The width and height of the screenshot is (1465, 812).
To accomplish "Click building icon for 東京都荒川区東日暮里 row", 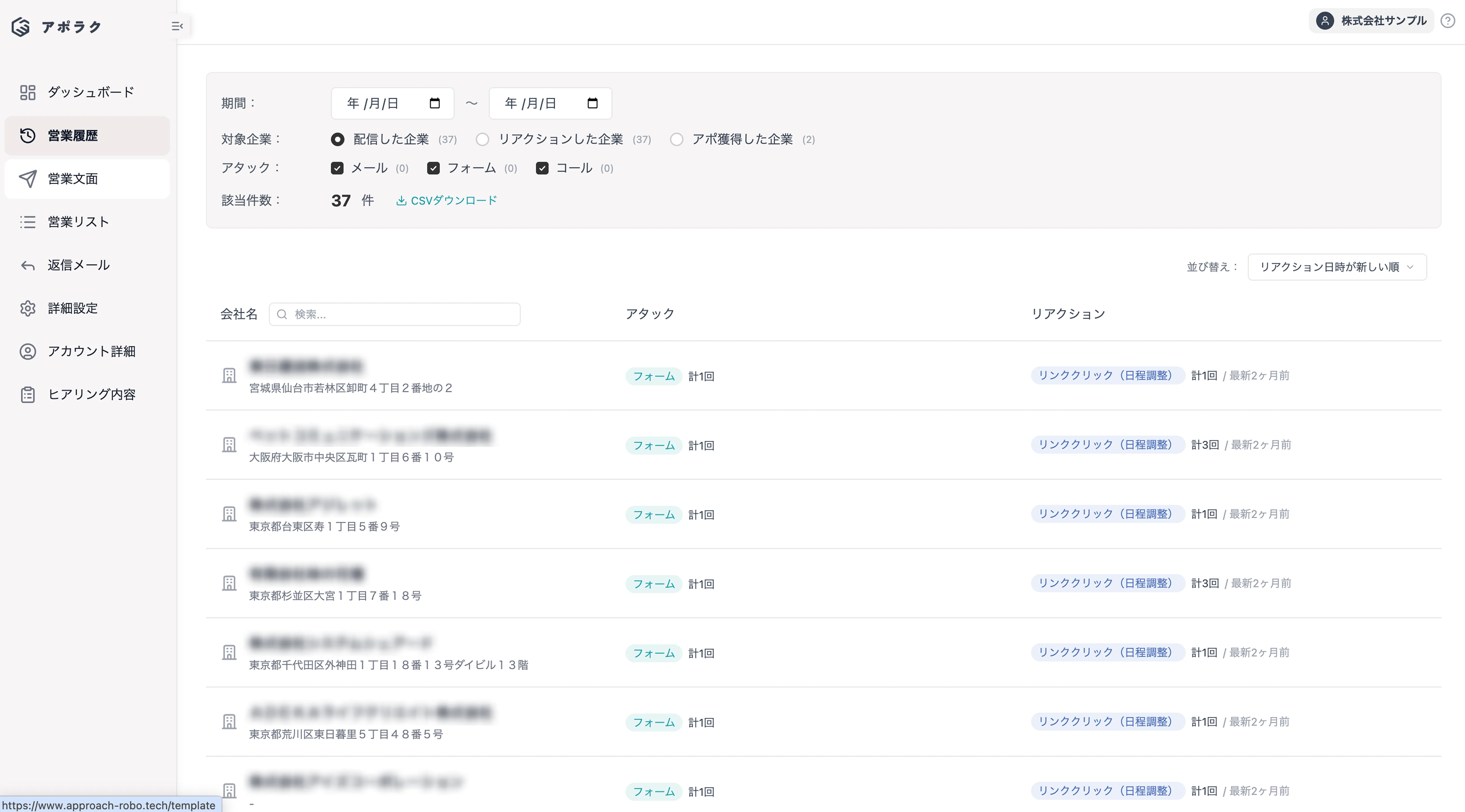I will [229, 722].
